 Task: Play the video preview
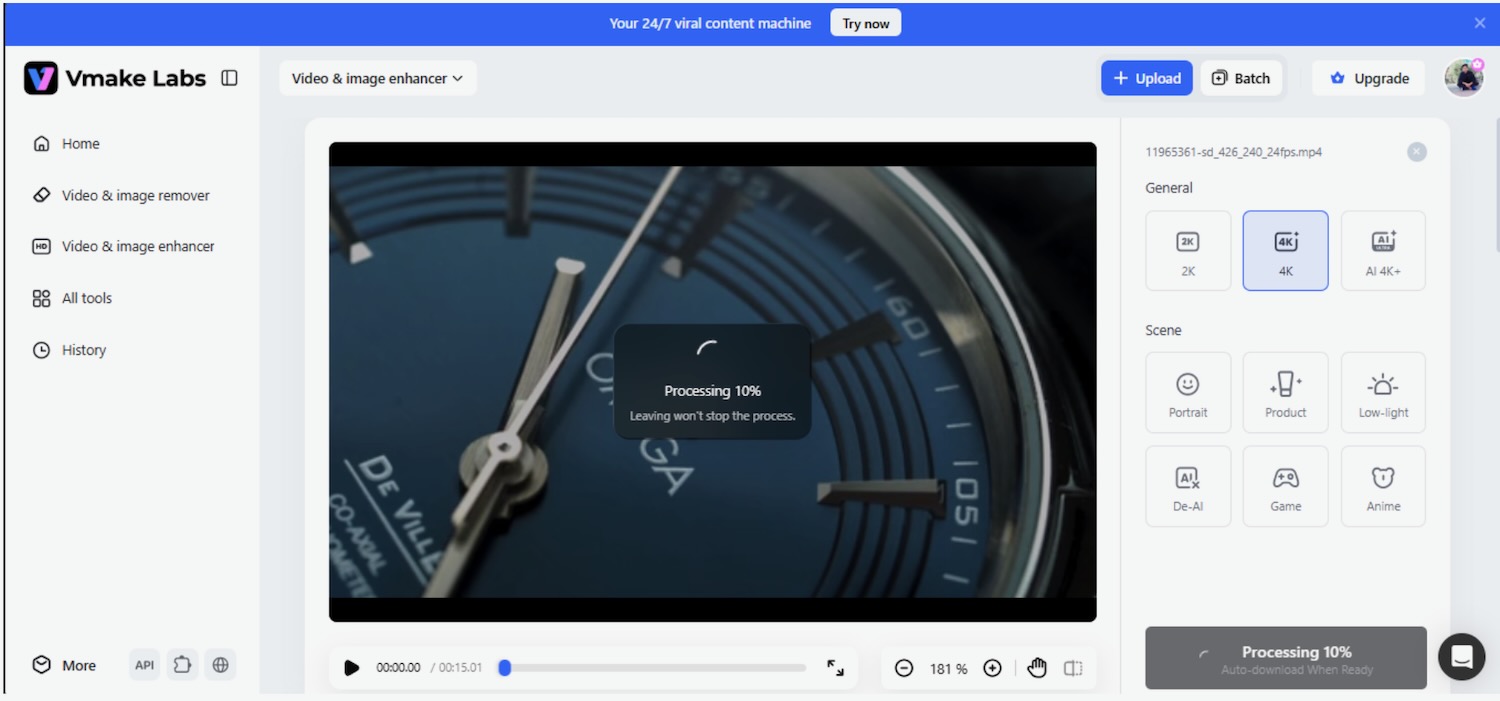coord(351,668)
